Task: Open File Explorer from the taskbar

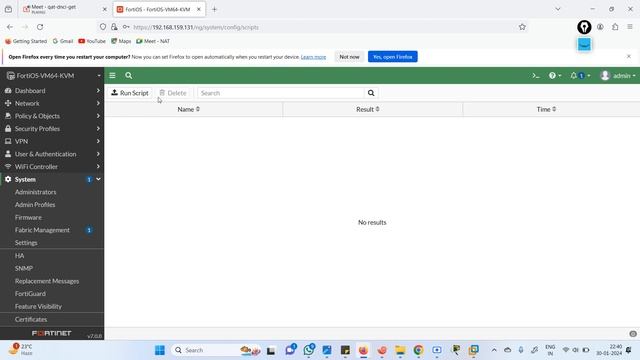Action: tap(400, 350)
